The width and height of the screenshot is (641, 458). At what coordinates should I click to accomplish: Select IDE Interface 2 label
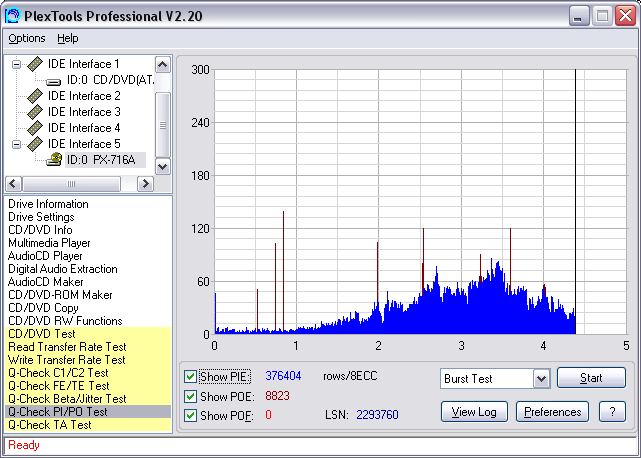(x=84, y=96)
